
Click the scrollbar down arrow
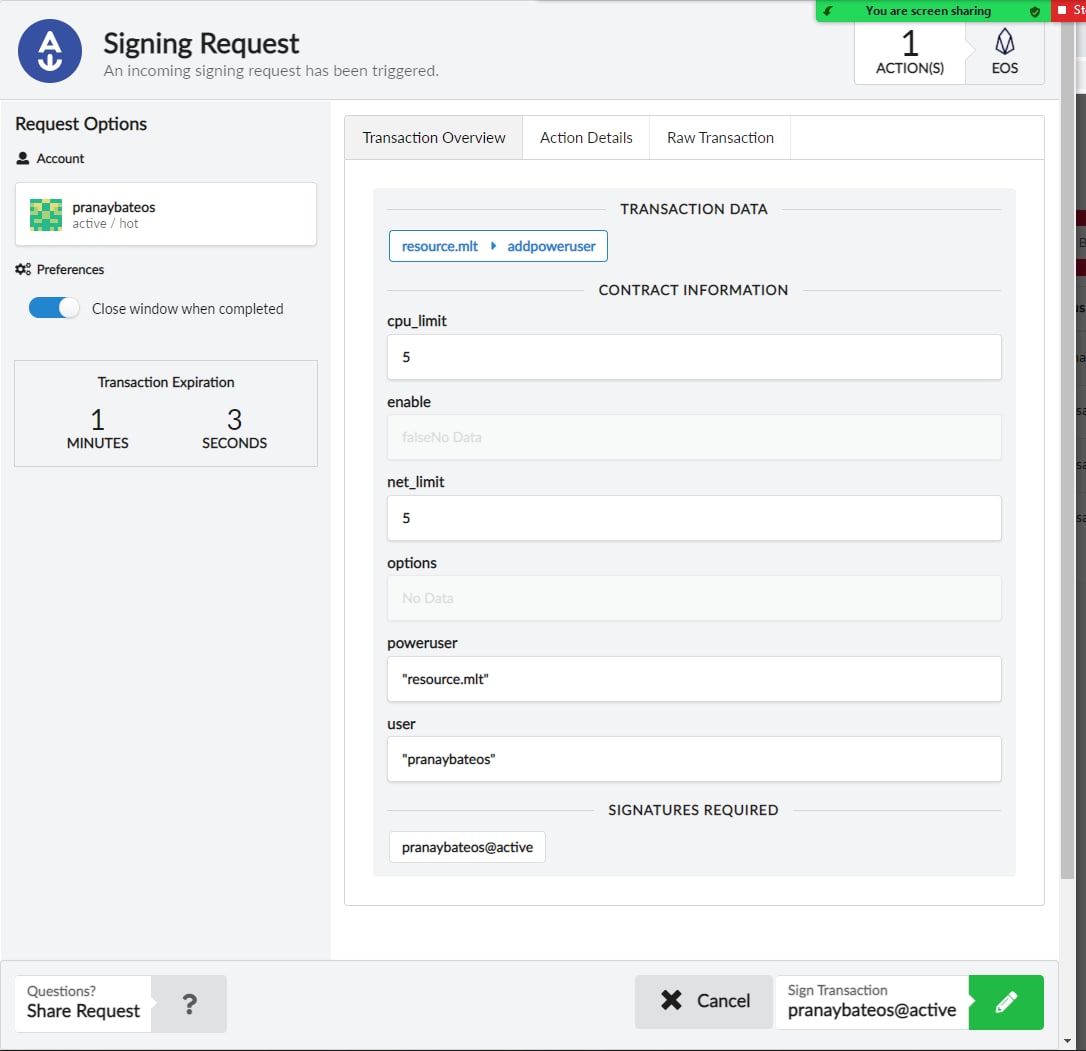[x=1067, y=1041]
